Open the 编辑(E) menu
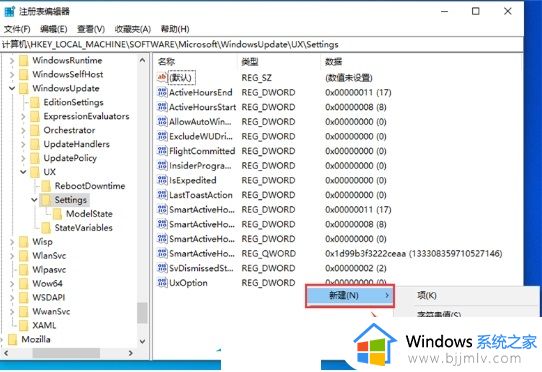Viewport: 542px width, 372px height. click(x=53, y=29)
